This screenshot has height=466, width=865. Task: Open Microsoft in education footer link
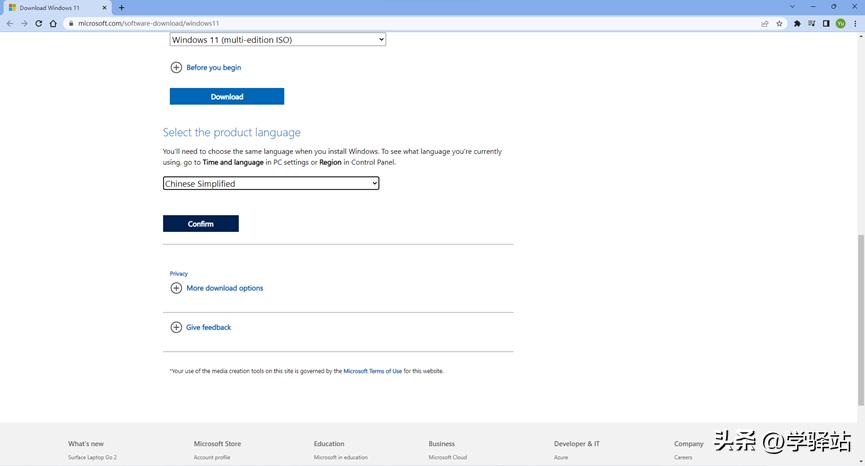coord(340,457)
